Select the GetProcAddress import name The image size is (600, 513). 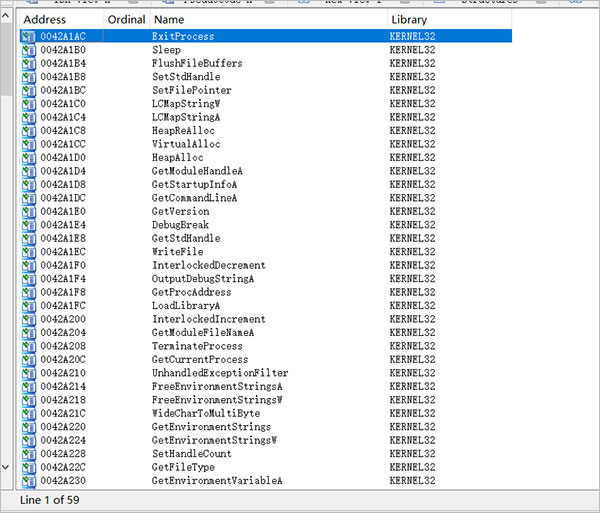pyautogui.click(x=194, y=292)
